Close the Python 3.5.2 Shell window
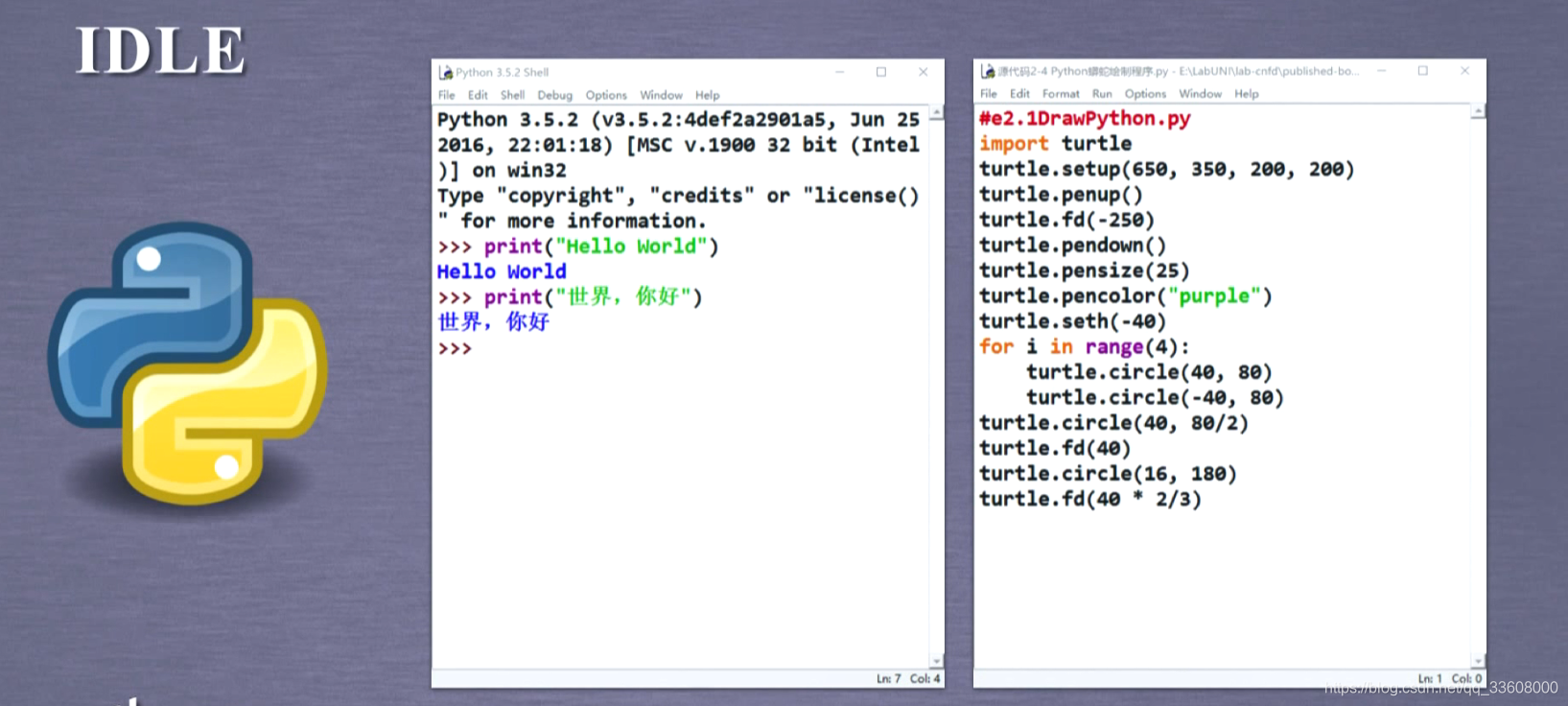This screenshot has width=1568, height=706. [924, 72]
